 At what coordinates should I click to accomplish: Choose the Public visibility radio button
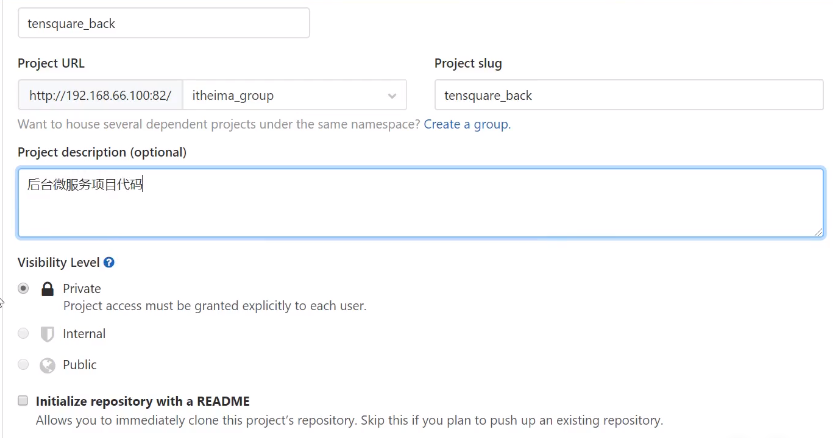click(x=23, y=364)
